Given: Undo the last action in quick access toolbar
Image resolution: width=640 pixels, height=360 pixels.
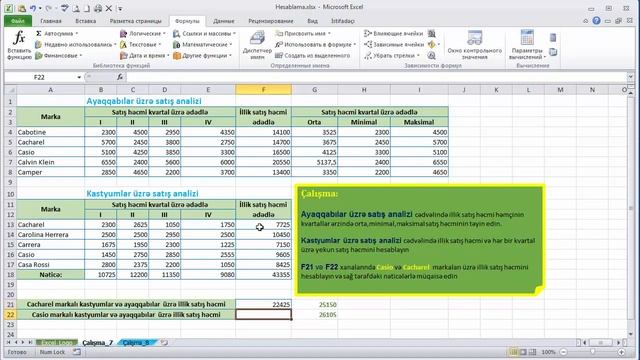Looking at the screenshot, I should point(33,8).
